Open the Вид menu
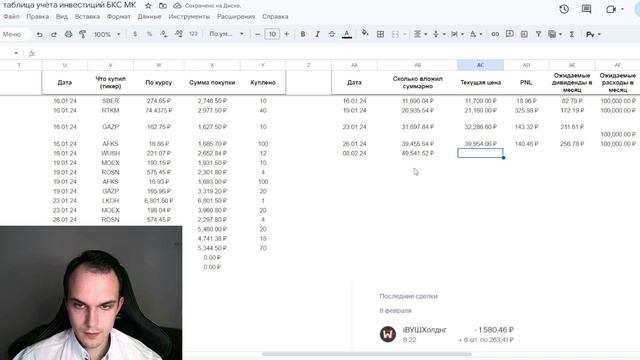The height and width of the screenshot is (360, 640). click(x=62, y=17)
